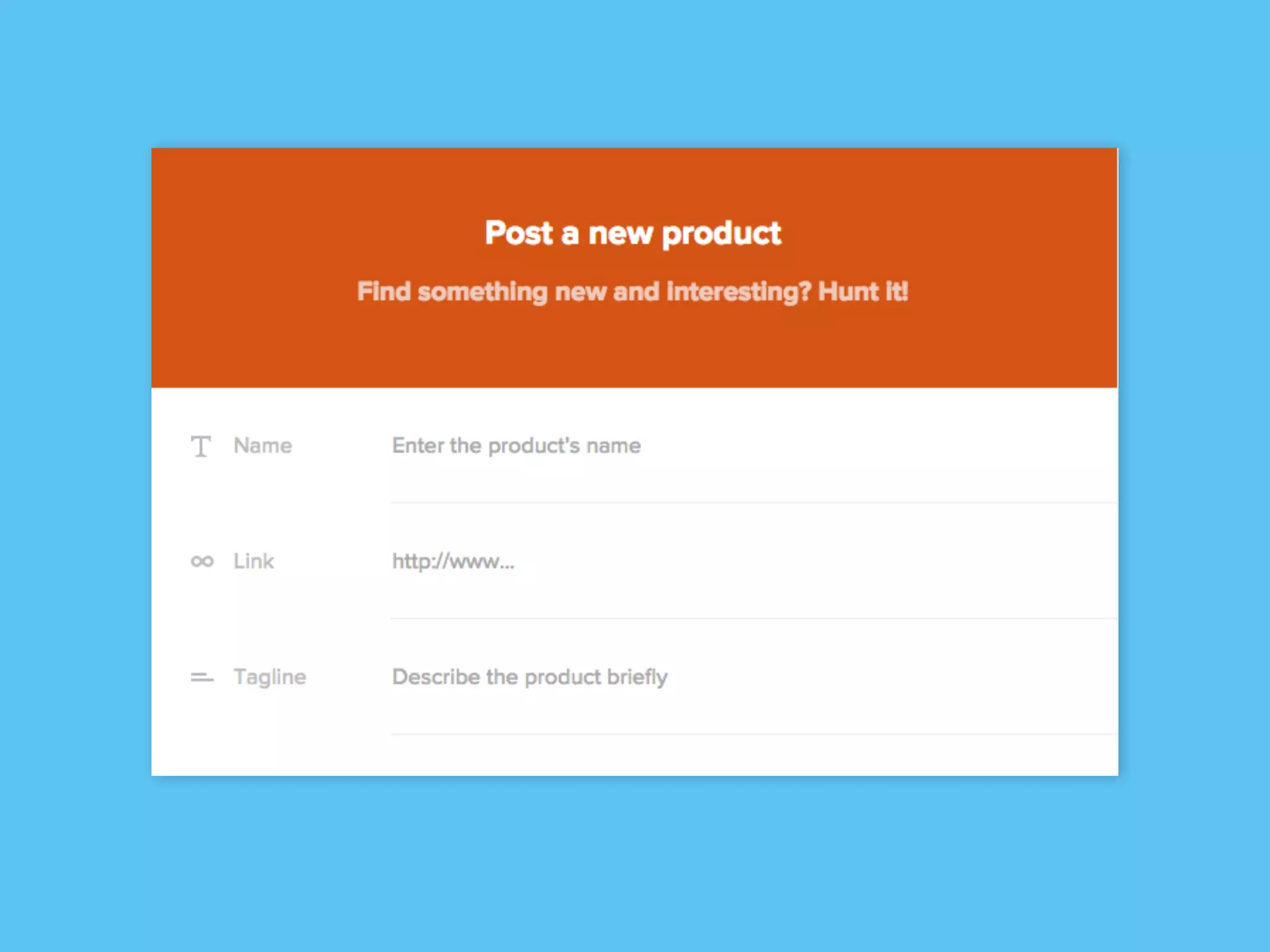Click the "http://www..." placeholder text
The height and width of the screenshot is (952, 1270).
453,562
